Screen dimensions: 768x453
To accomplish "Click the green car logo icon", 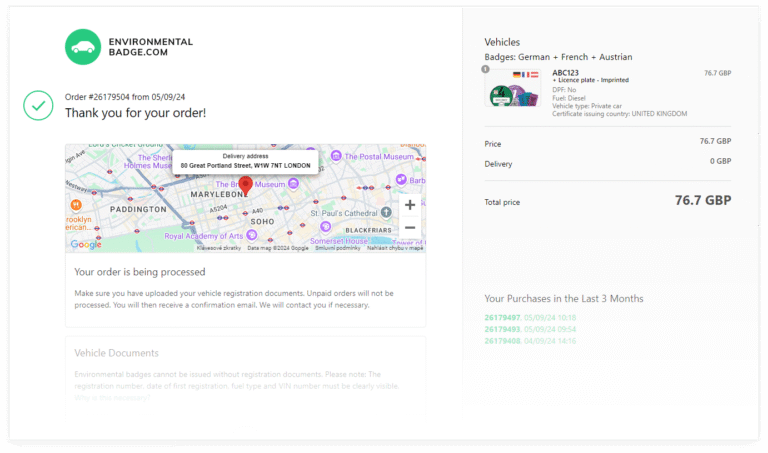I will coord(83,47).
